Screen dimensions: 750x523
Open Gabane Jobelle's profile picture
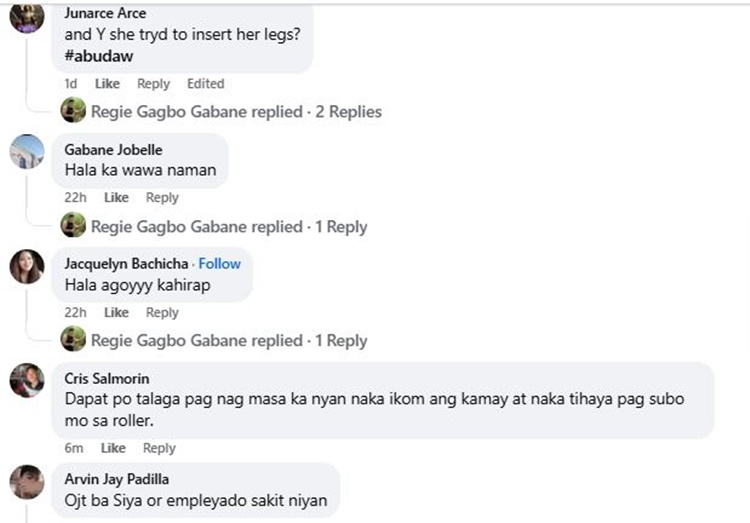click(27, 151)
